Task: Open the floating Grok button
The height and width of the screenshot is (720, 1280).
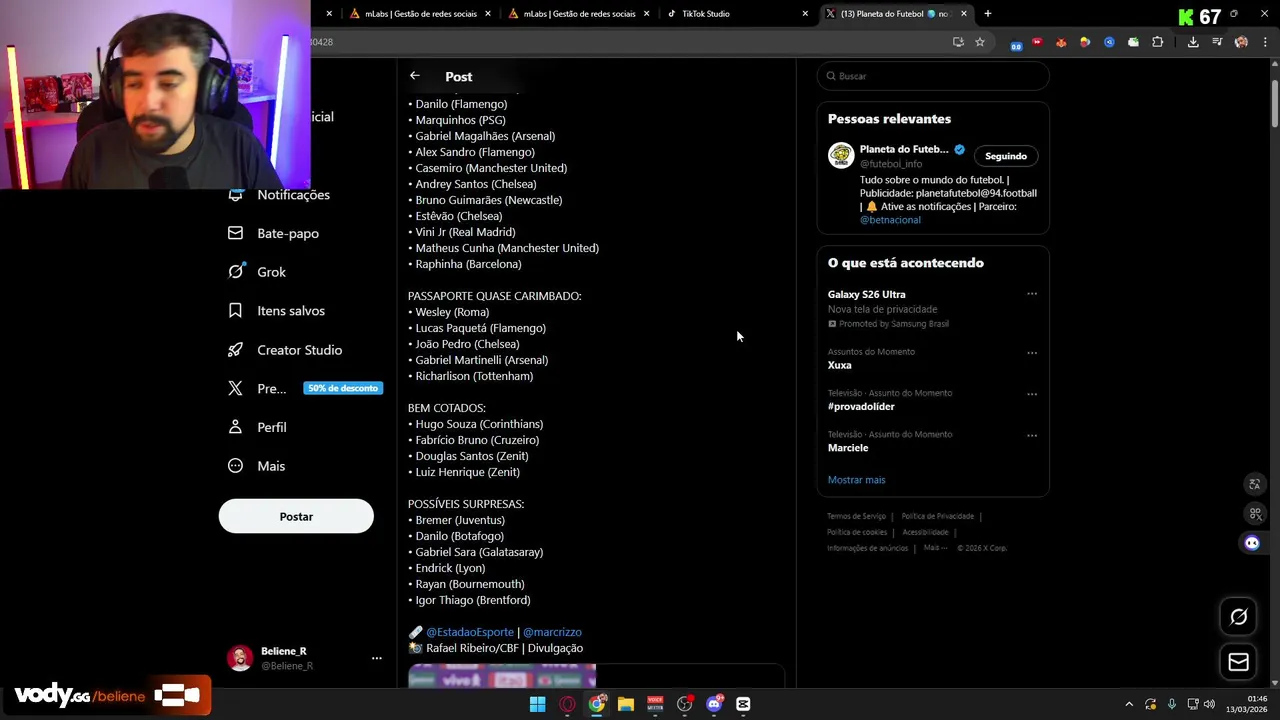Action: pyautogui.click(x=1238, y=617)
